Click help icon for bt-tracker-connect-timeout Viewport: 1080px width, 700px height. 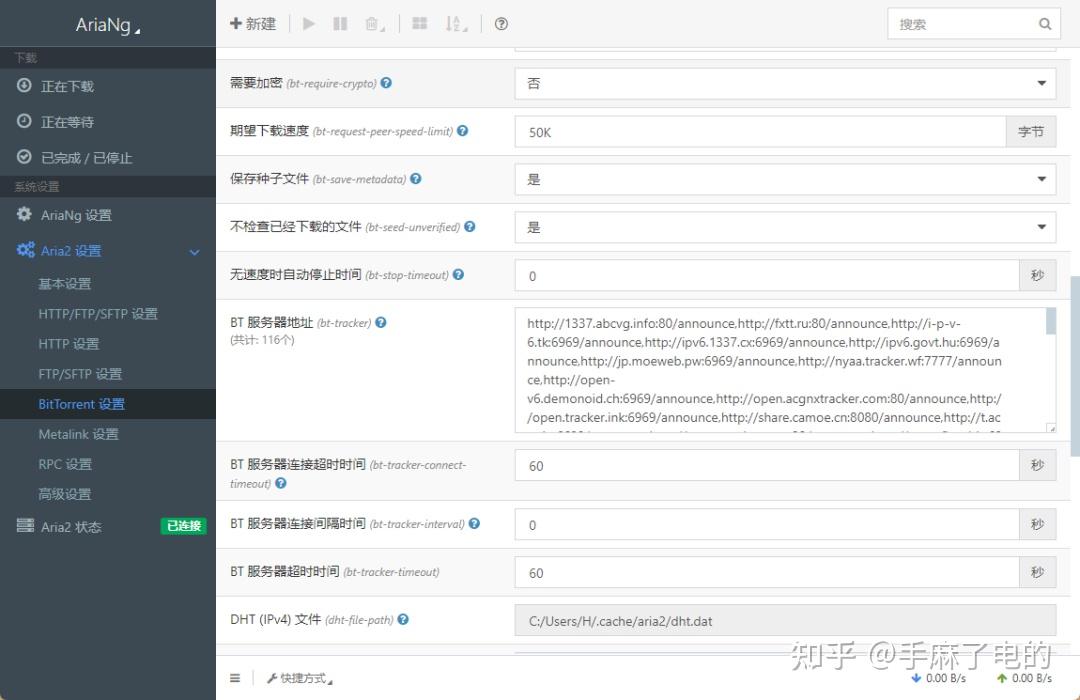281,483
